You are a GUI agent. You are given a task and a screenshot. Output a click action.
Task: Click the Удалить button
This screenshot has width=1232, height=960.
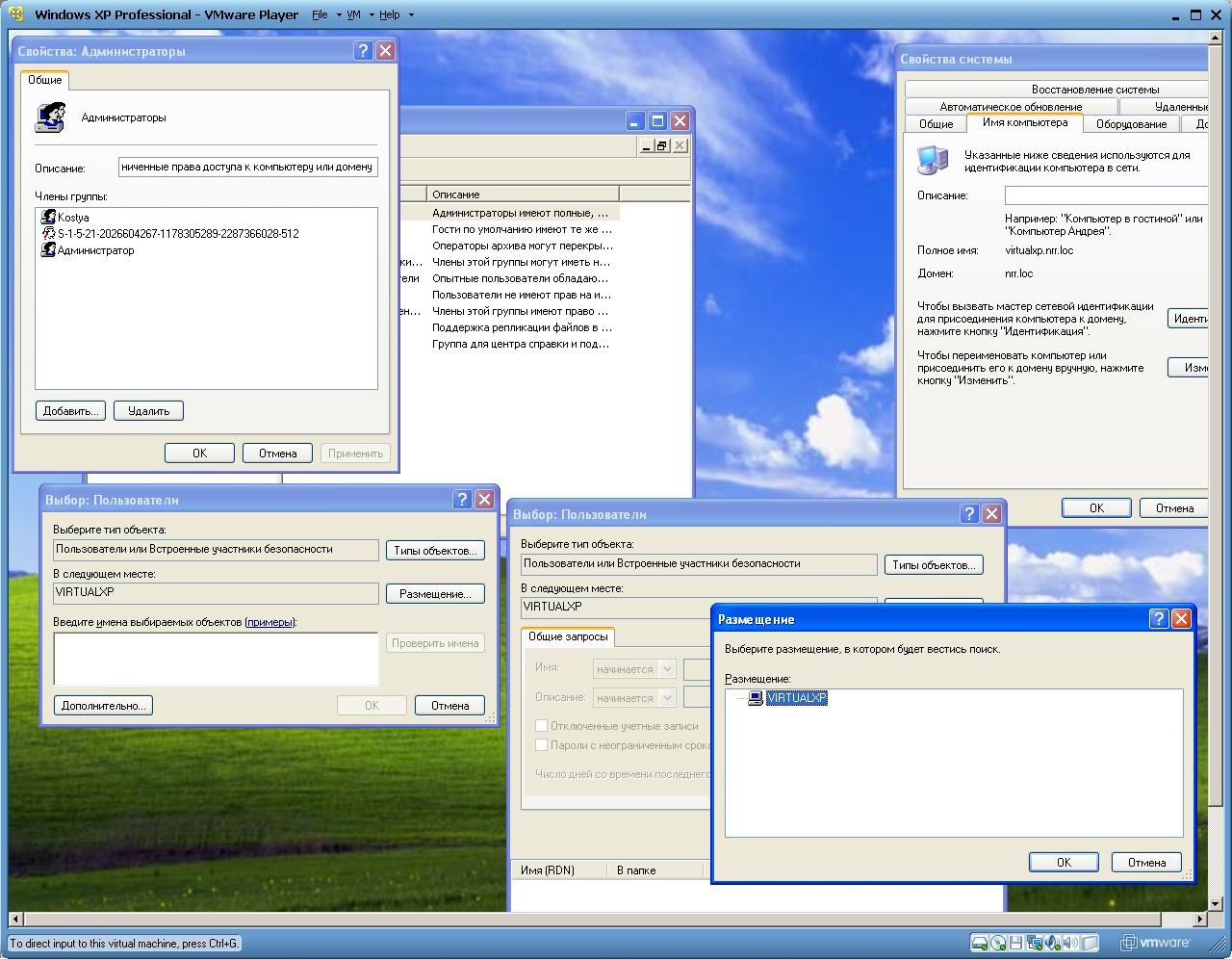pyautogui.click(x=148, y=410)
